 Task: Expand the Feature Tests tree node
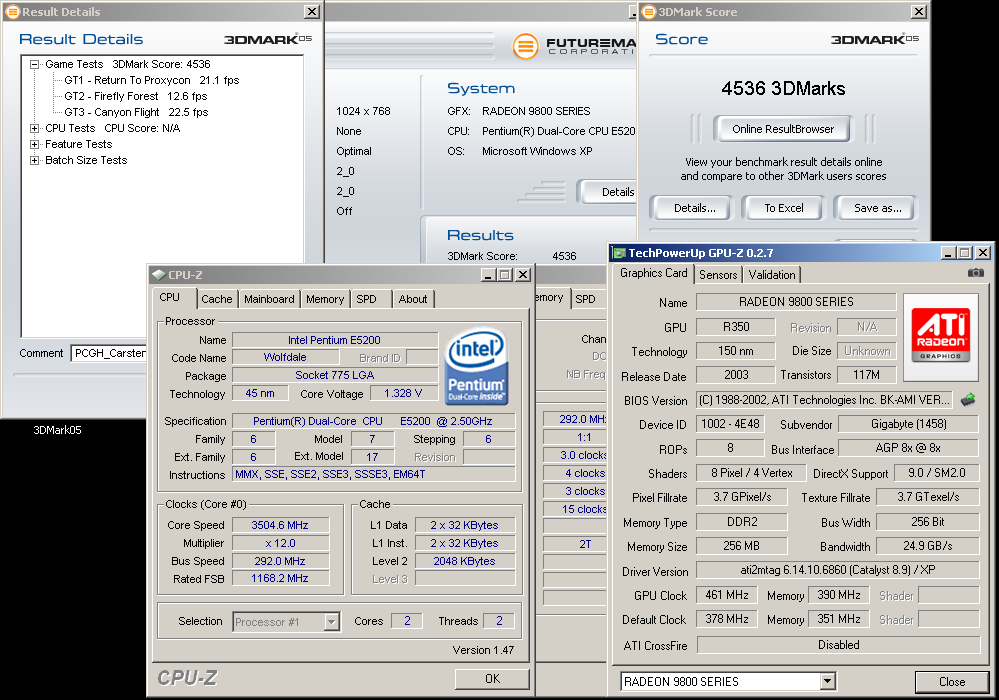[x=34, y=144]
